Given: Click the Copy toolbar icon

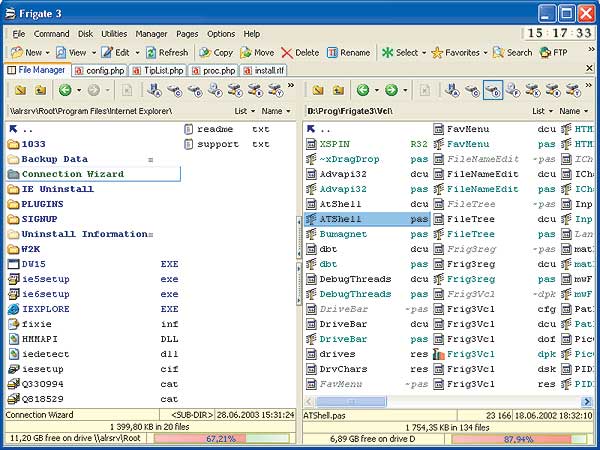Looking at the screenshot, I should (205, 52).
